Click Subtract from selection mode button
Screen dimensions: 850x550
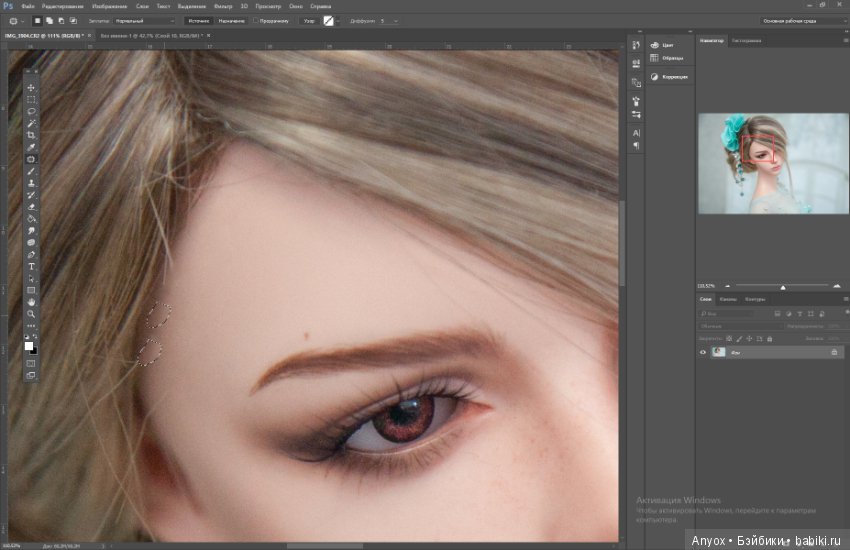coord(61,21)
